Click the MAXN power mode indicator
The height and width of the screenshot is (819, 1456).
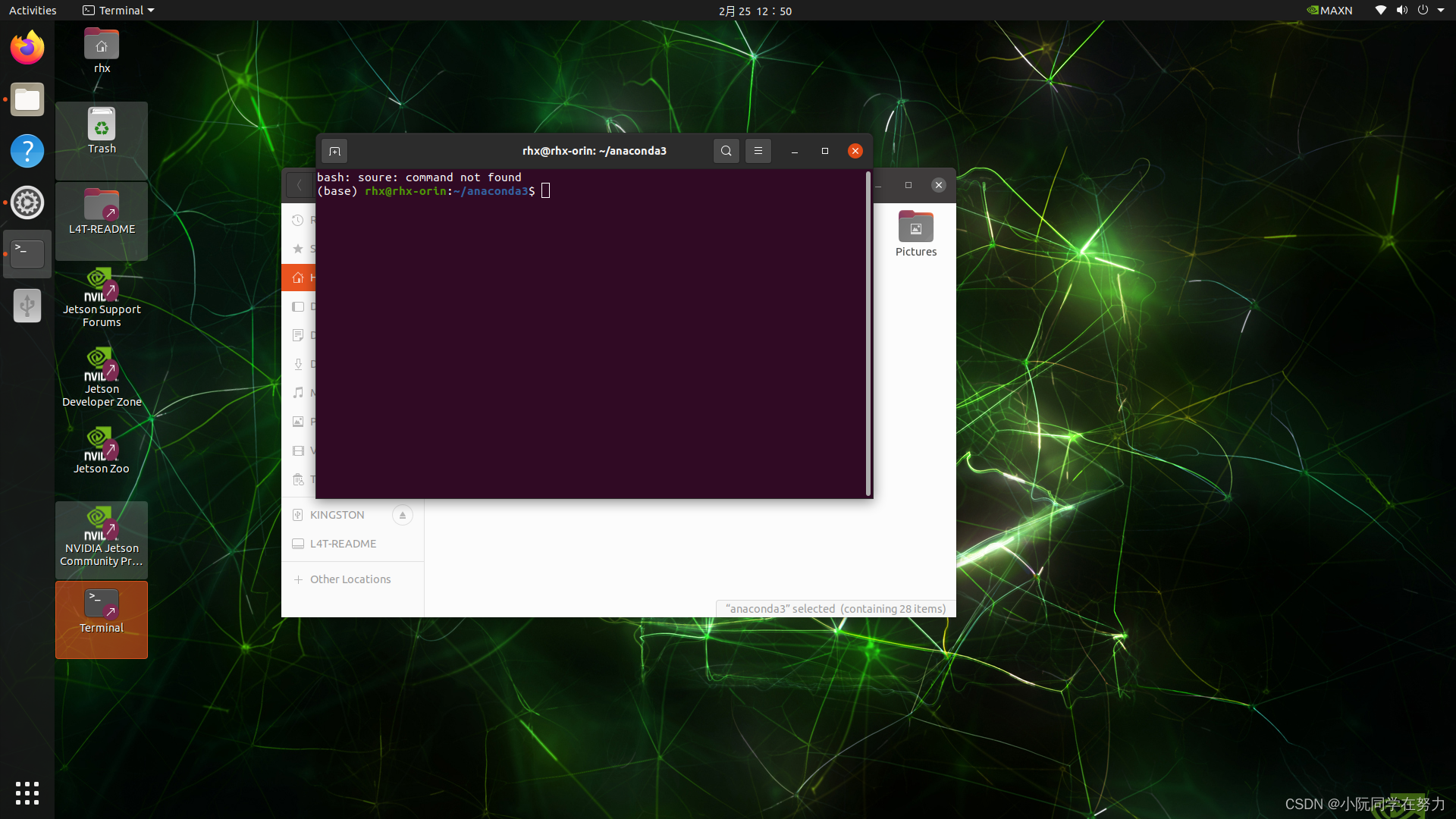click(1330, 11)
